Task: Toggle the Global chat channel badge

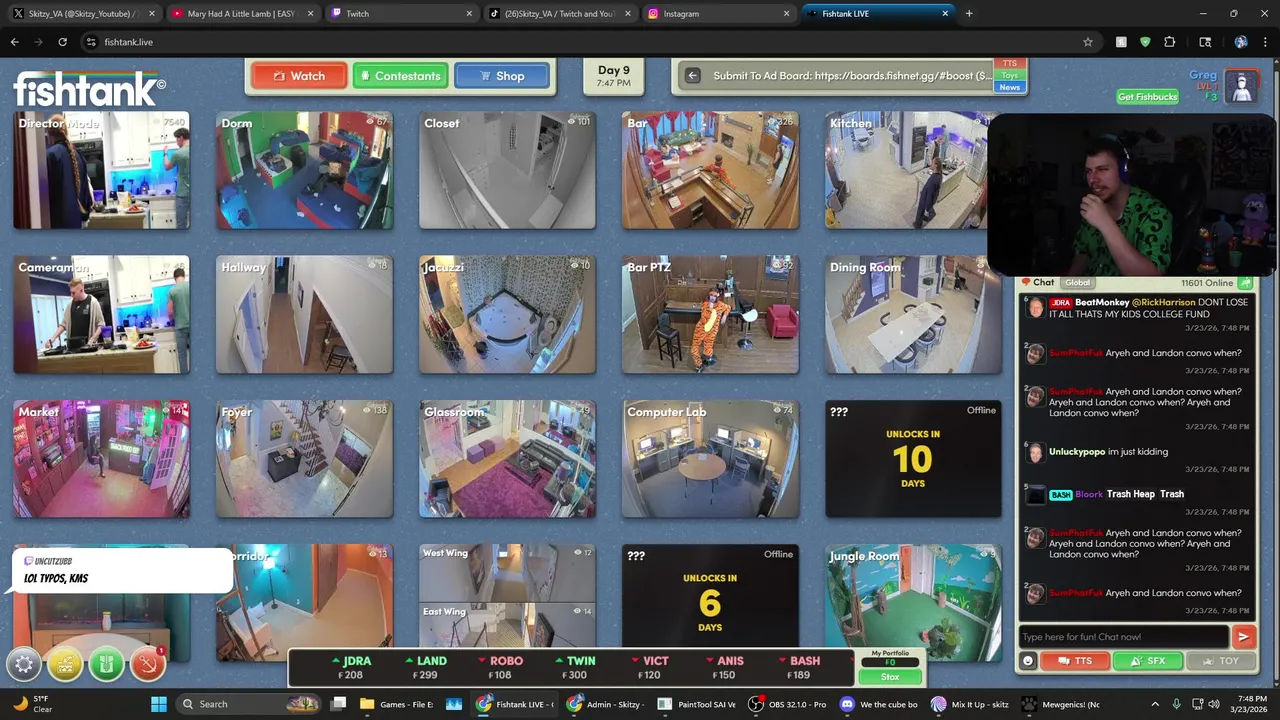Action: [x=1077, y=283]
